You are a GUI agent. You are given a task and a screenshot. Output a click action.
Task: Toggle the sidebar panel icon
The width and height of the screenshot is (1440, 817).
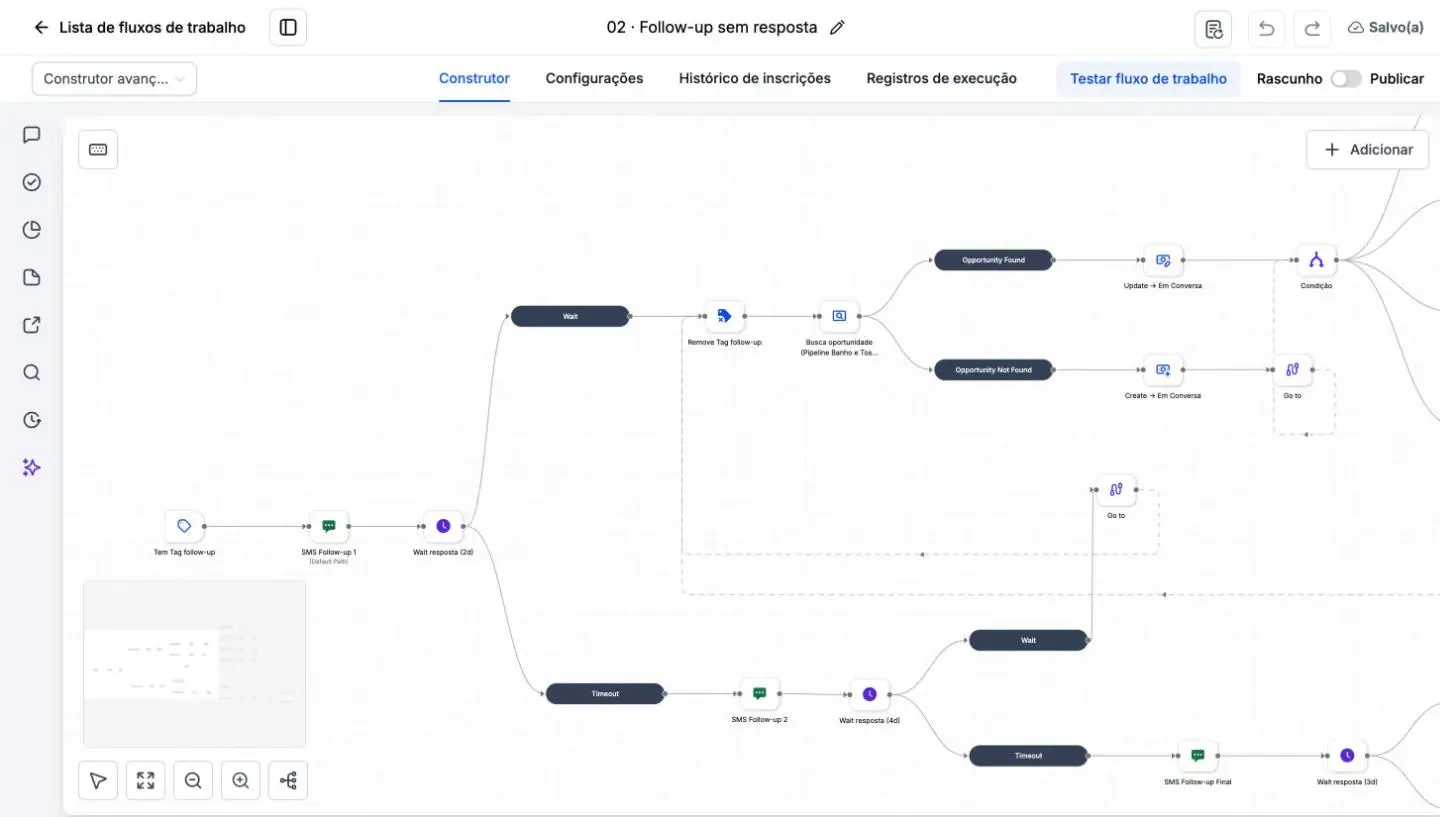(x=288, y=27)
